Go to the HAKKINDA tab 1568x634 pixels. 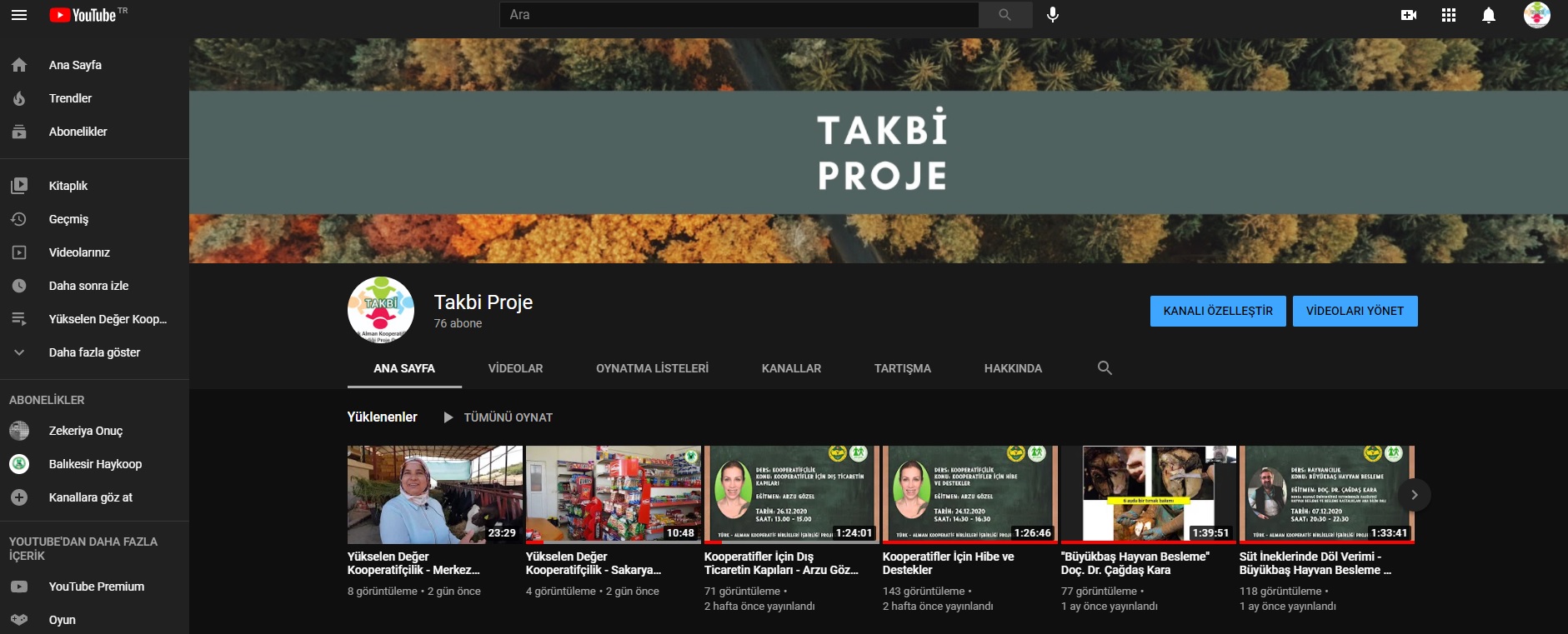click(1013, 368)
